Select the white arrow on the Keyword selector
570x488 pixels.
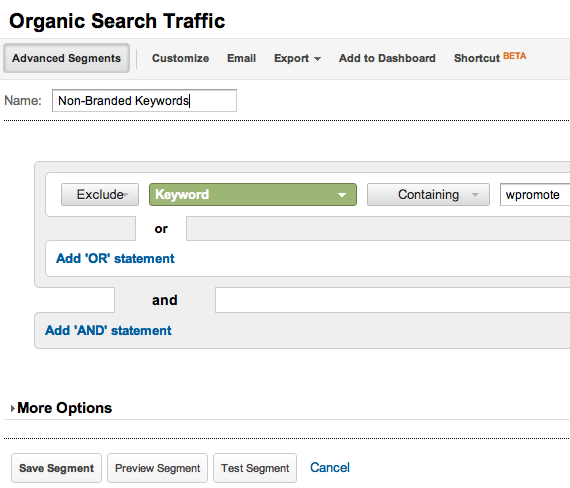tap(342, 195)
